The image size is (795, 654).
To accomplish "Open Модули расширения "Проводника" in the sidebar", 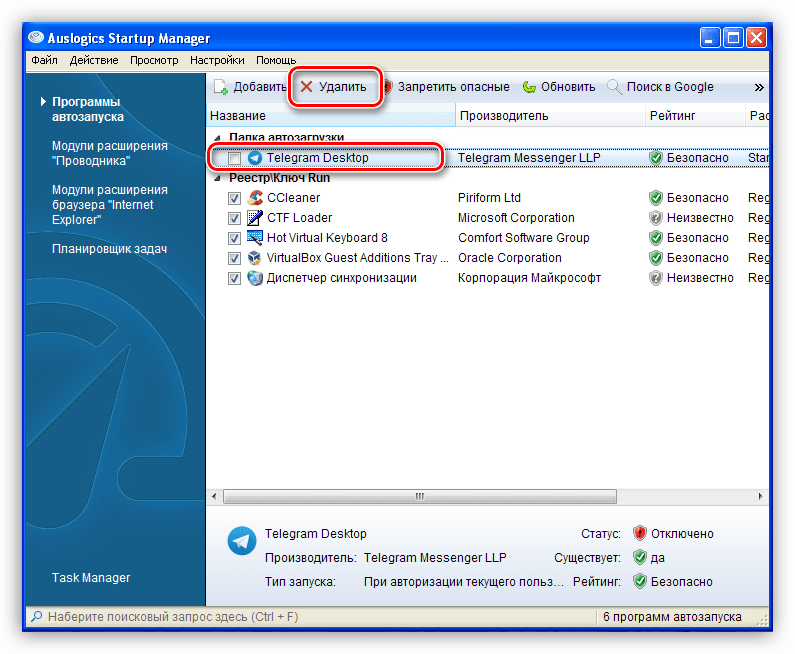I will click(x=110, y=153).
